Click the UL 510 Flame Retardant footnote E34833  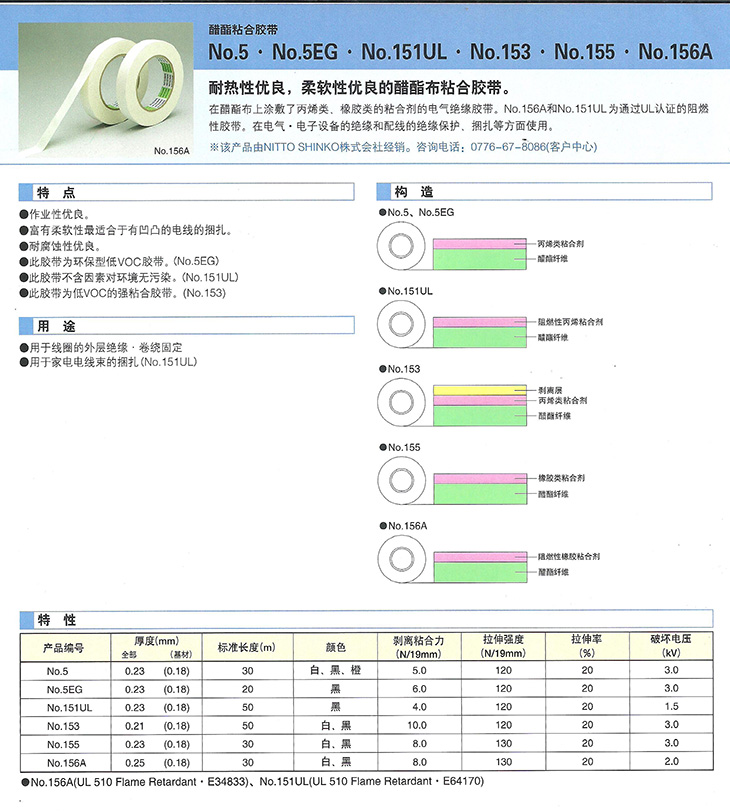click(135, 782)
